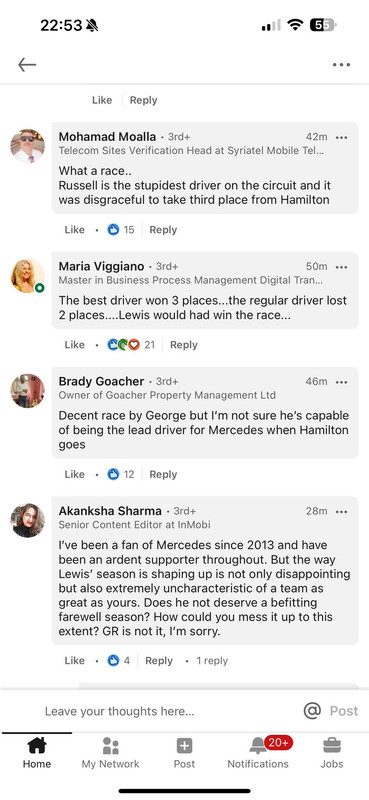The width and height of the screenshot is (369, 800).
Task: Tap the @ mention icon
Action: (312, 711)
